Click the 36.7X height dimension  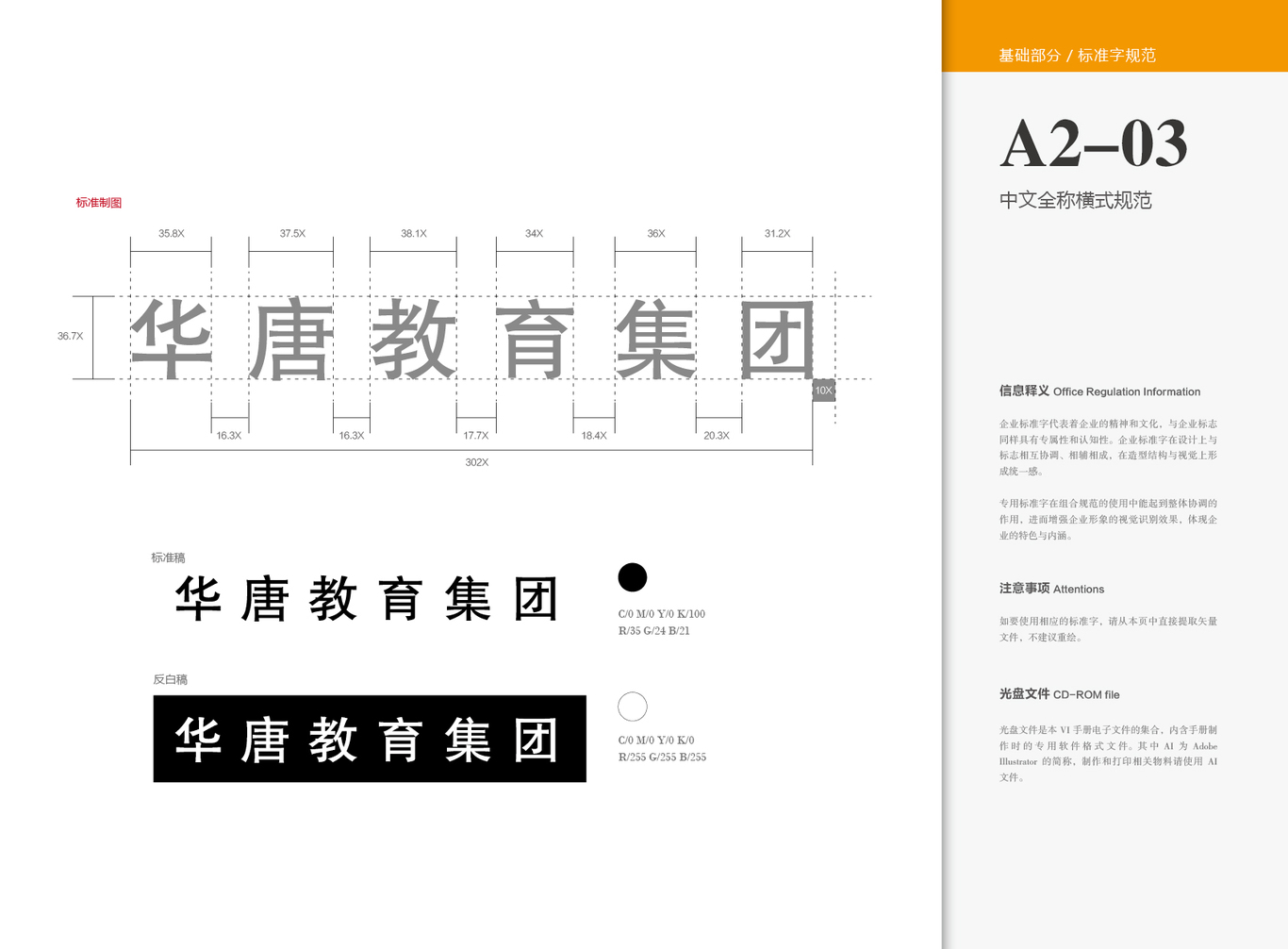[x=70, y=336]
